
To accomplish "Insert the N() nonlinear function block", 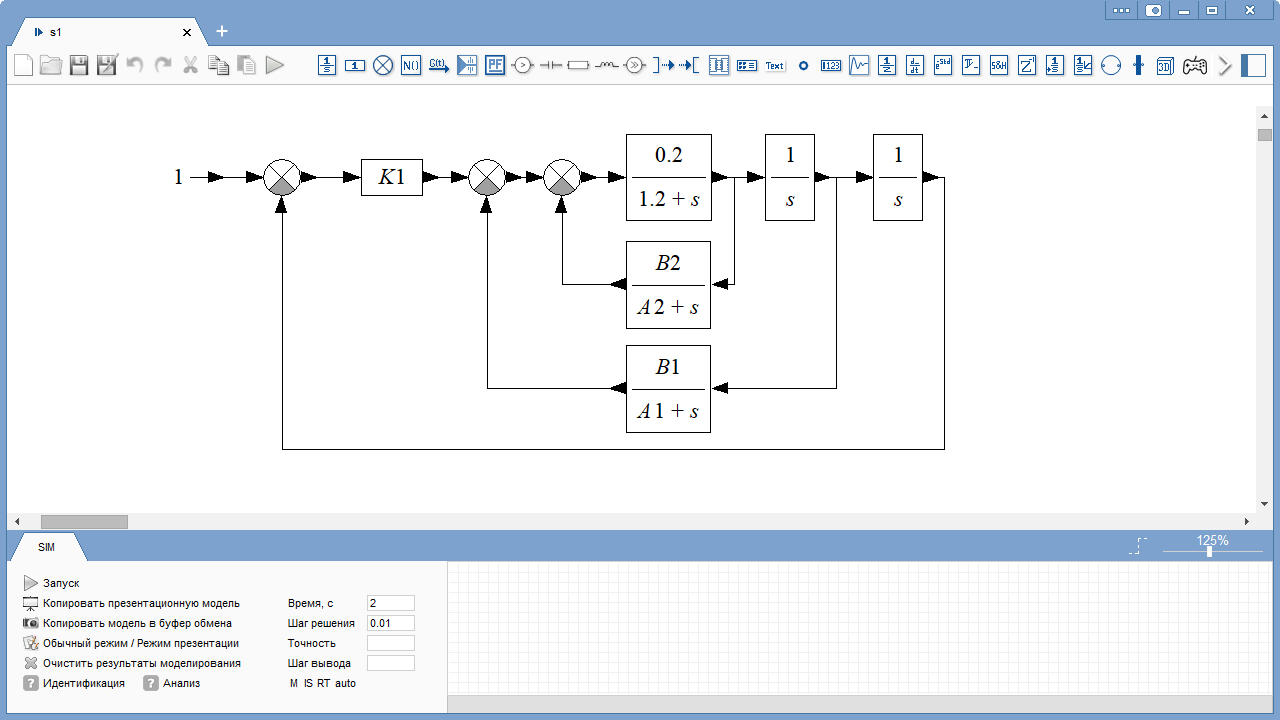I will pyautogui.click(x=411, y=66).
